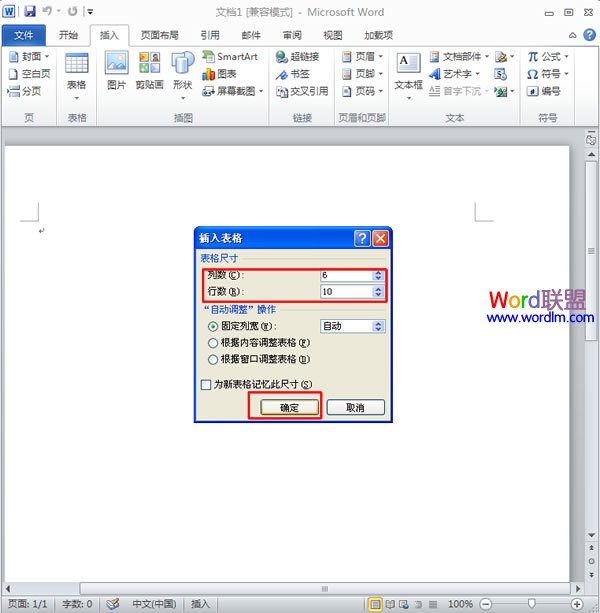This screenshot has width=600, height=613.
Task: Switch to Review (审阅) tab
Action: click(x=292, y=36)
